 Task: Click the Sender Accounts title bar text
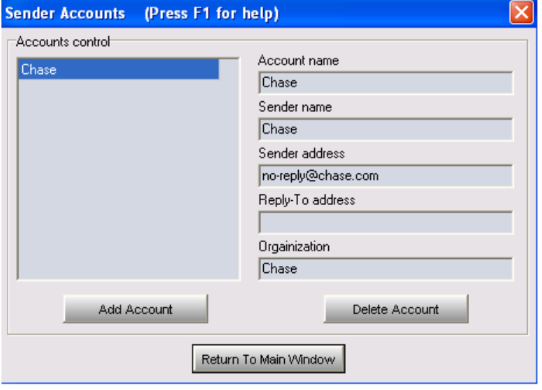coord(65,13)
